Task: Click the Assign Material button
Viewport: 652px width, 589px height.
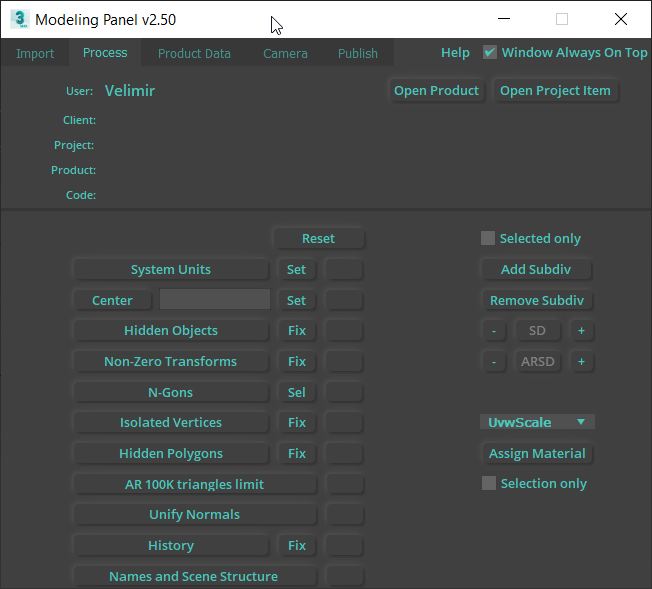Action: click(x=537, y=453)
